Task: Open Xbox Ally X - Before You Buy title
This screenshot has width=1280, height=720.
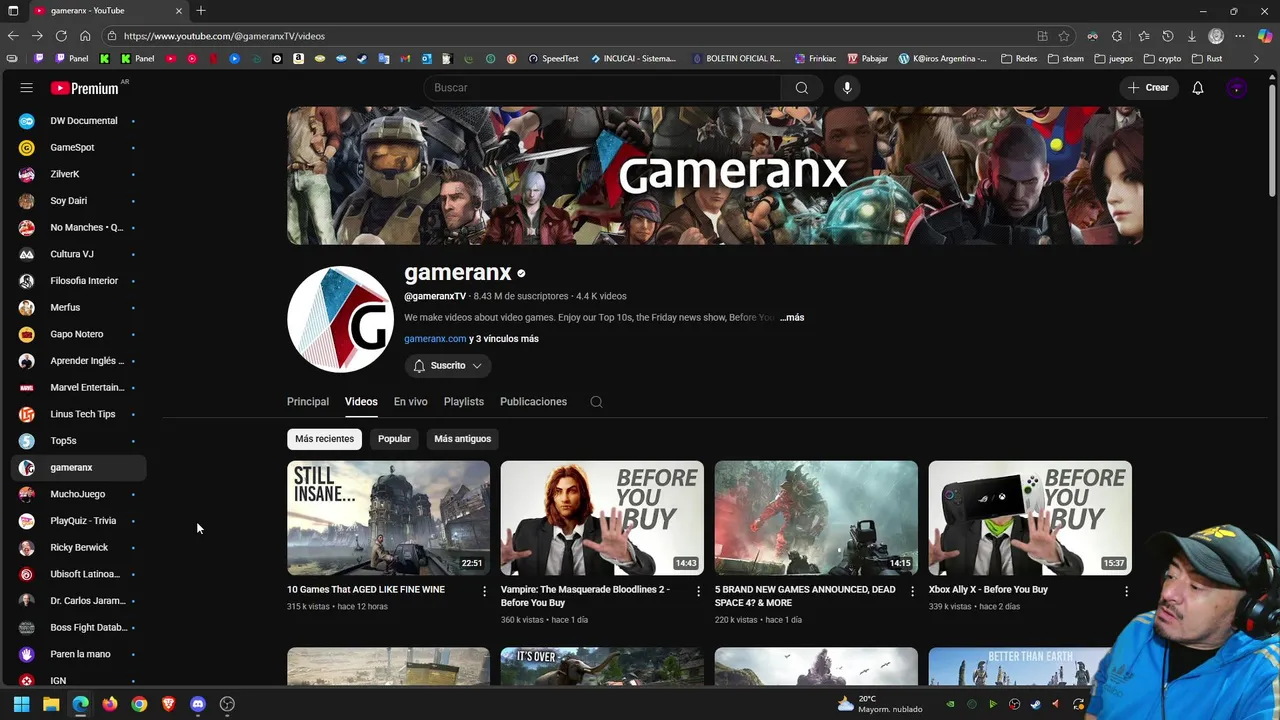Action: tap(988, 590)
